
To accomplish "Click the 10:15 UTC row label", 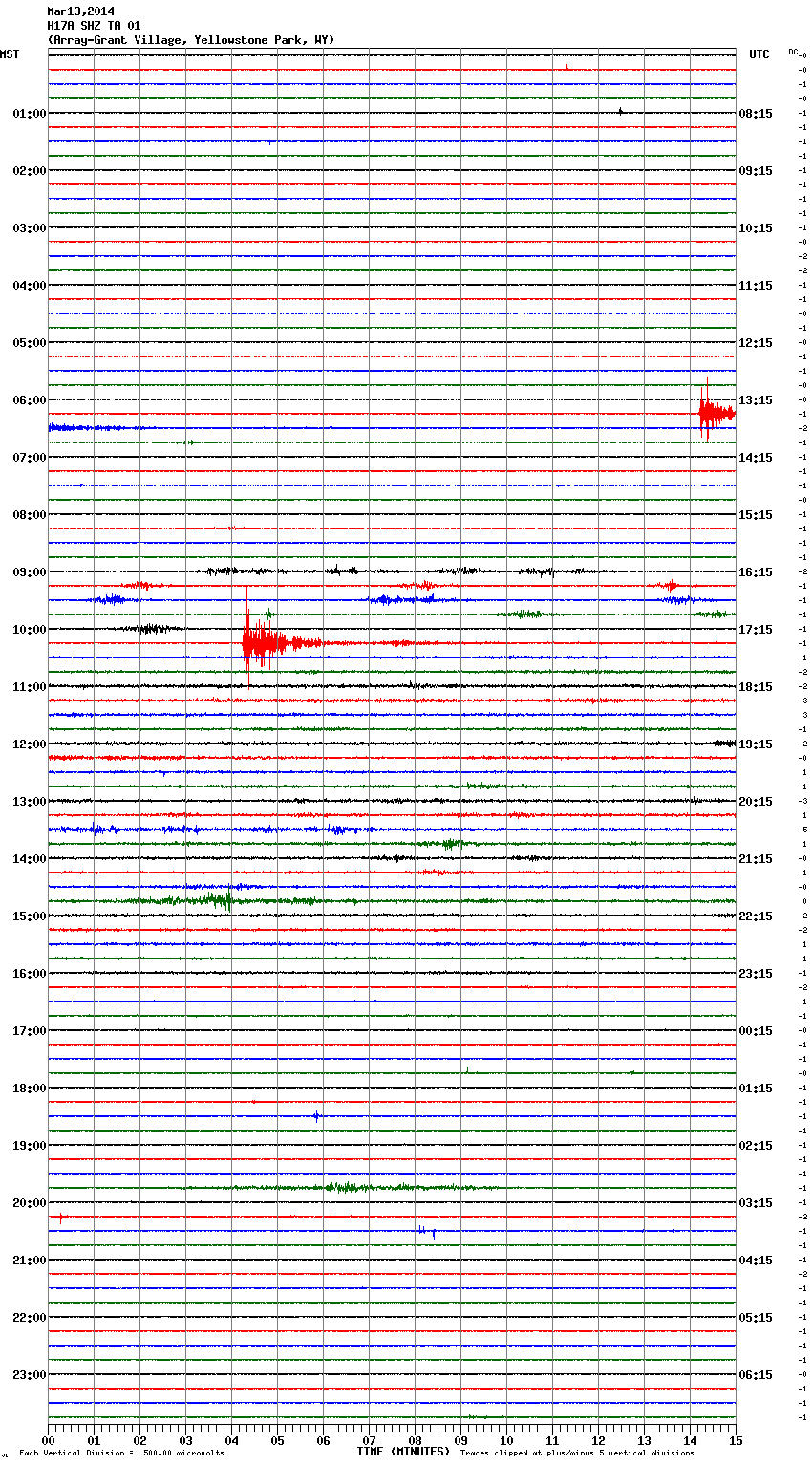I will 756,228.
